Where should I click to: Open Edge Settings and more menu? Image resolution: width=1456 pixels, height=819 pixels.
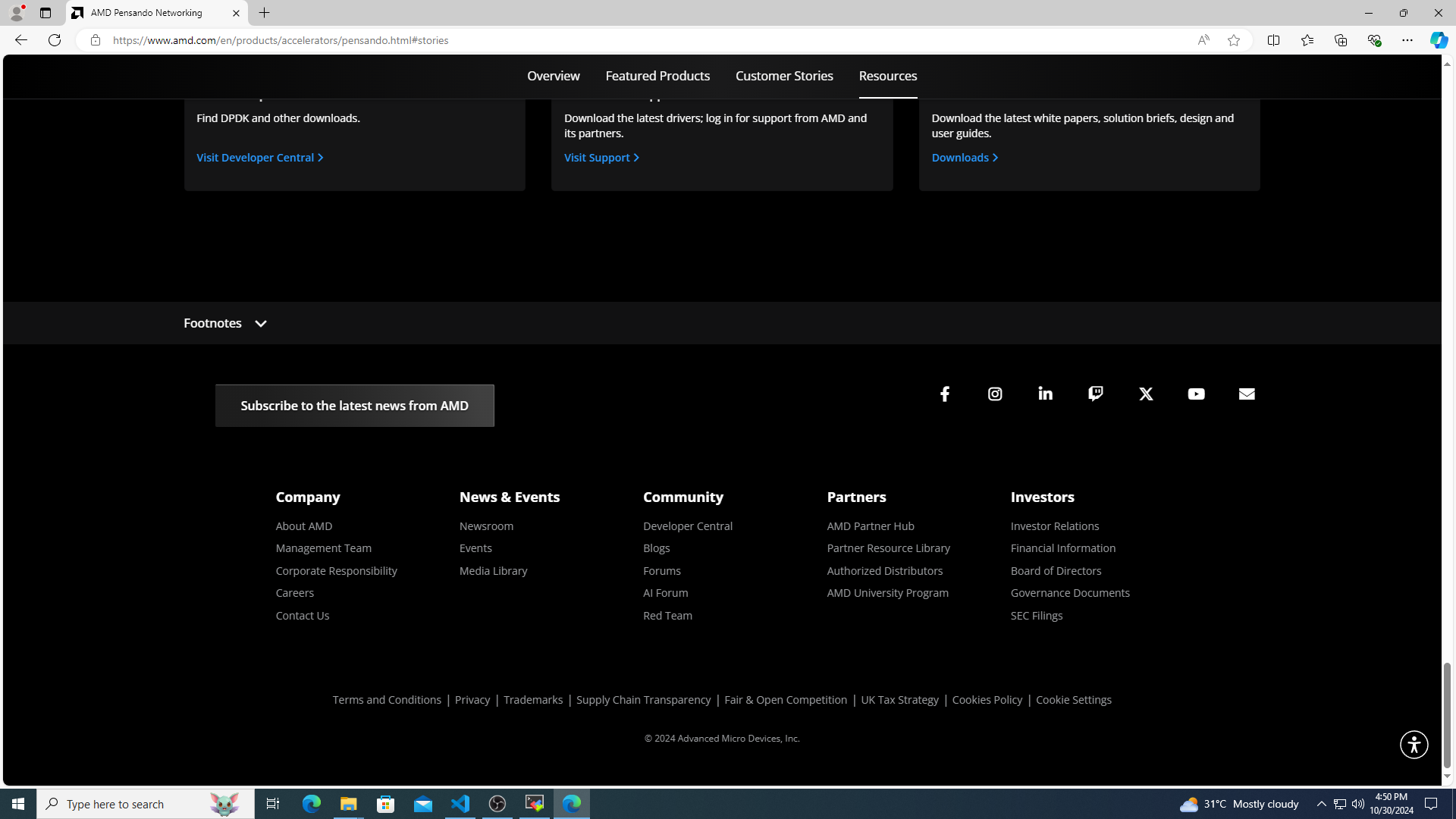pos(1407,40)
